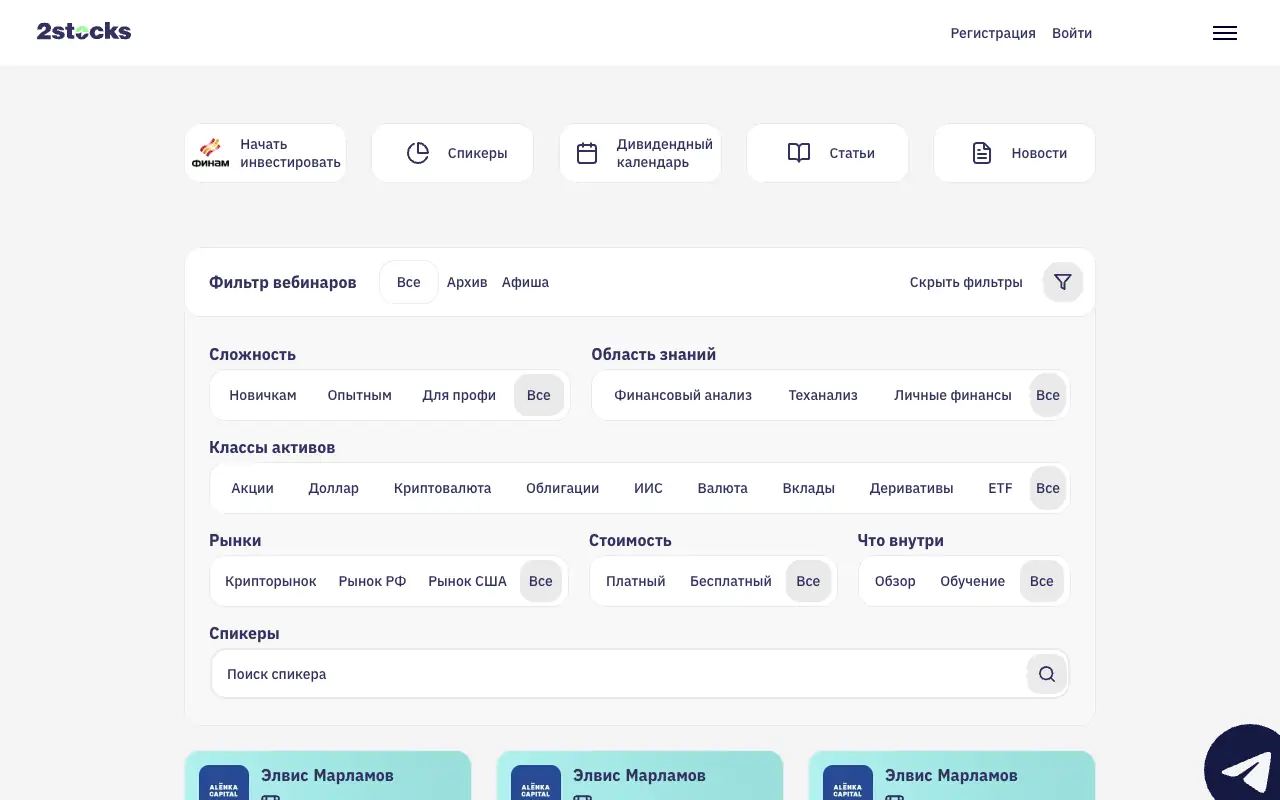Go to Спикеры section
This screenshot has width=1280, height=800.
[453, 153]
